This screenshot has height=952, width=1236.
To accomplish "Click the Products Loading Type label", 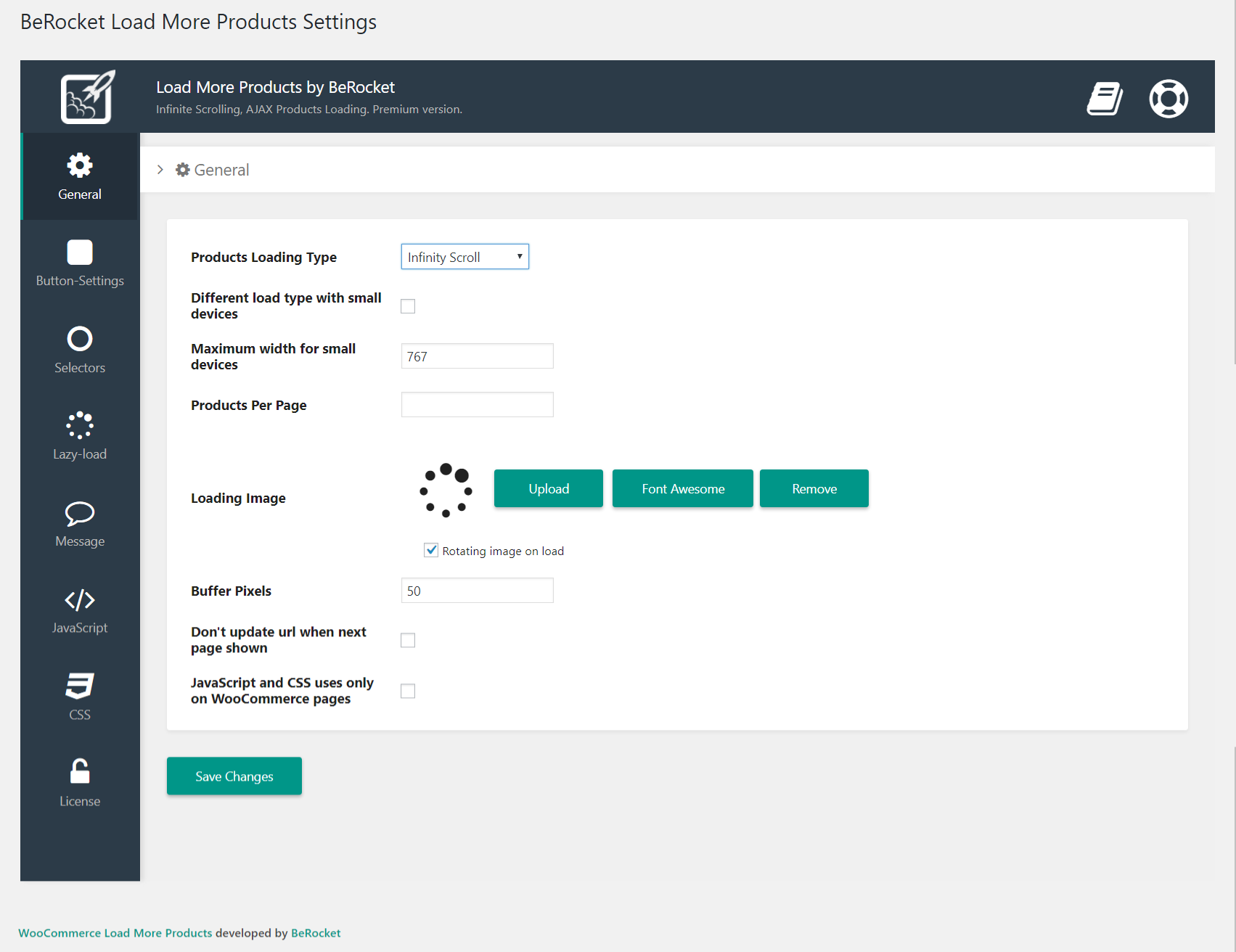I will click(x=263, y=258).
